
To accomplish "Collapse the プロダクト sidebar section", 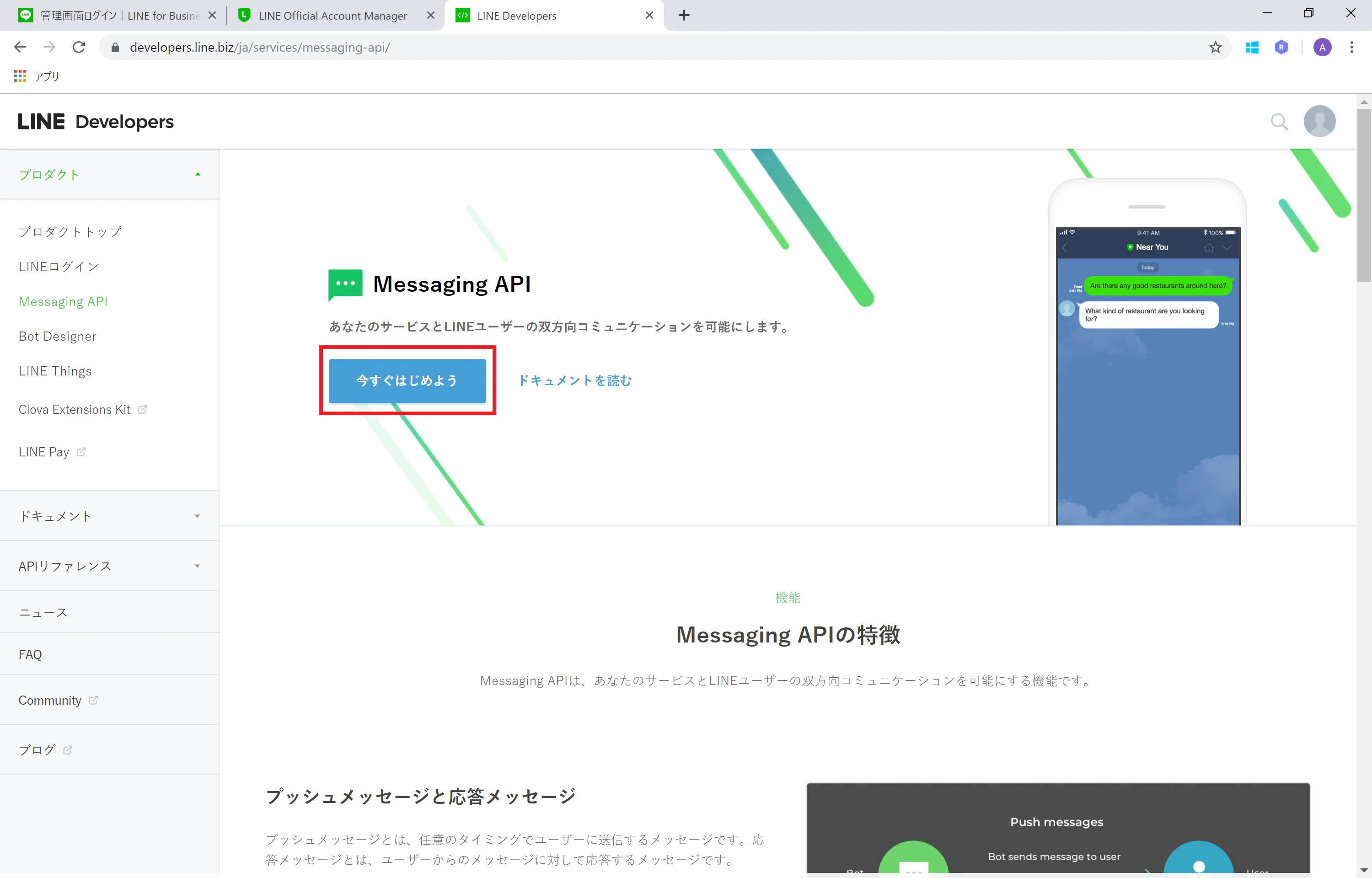I will tap(109, 175).
